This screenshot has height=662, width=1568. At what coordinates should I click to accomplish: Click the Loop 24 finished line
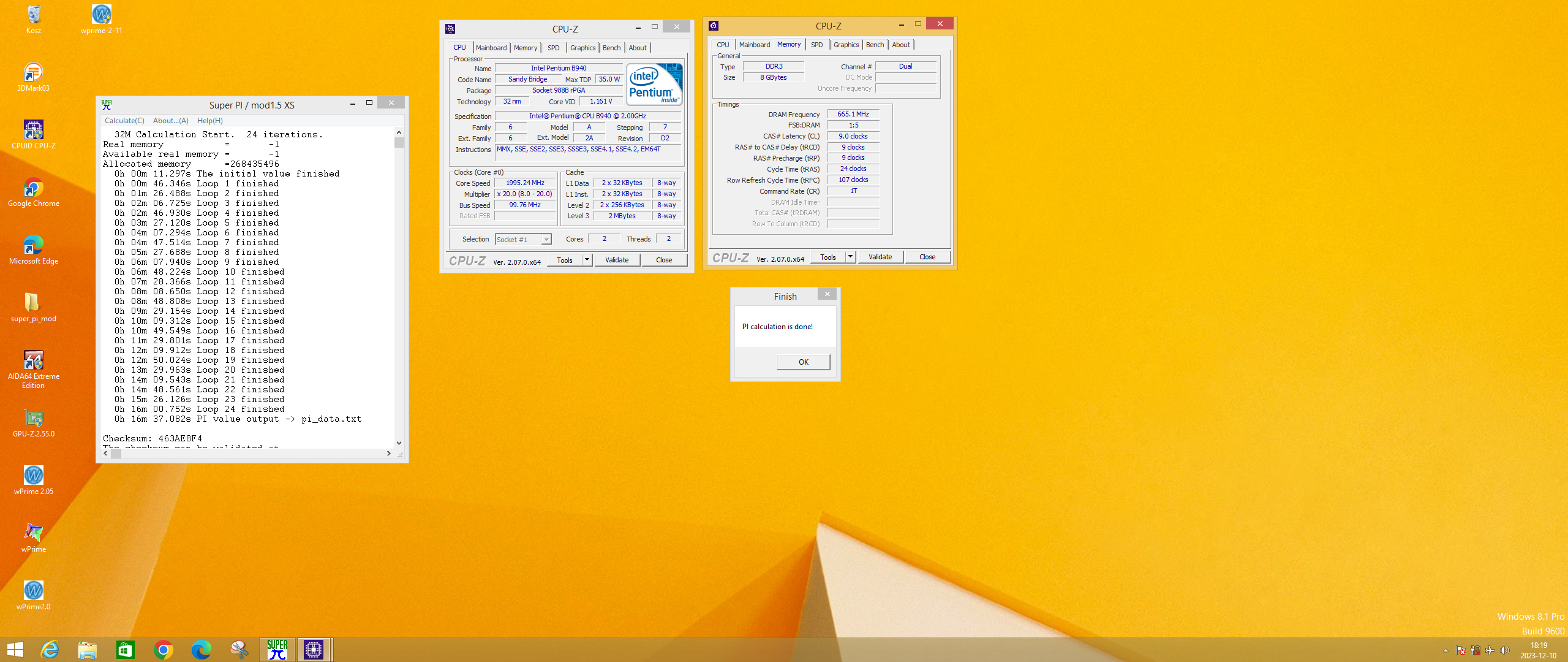[x=200, y=409]
